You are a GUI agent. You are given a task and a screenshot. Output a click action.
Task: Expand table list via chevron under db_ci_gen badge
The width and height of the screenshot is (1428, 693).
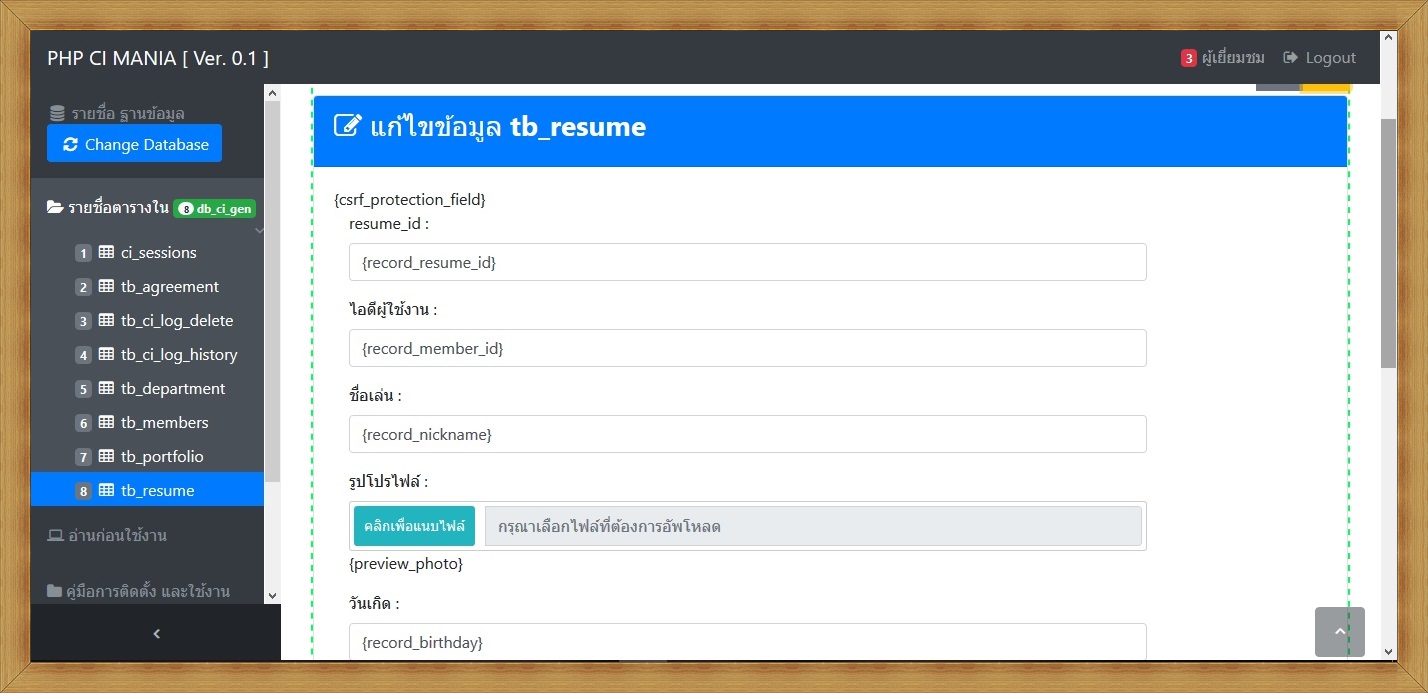(x=259, y=230)
